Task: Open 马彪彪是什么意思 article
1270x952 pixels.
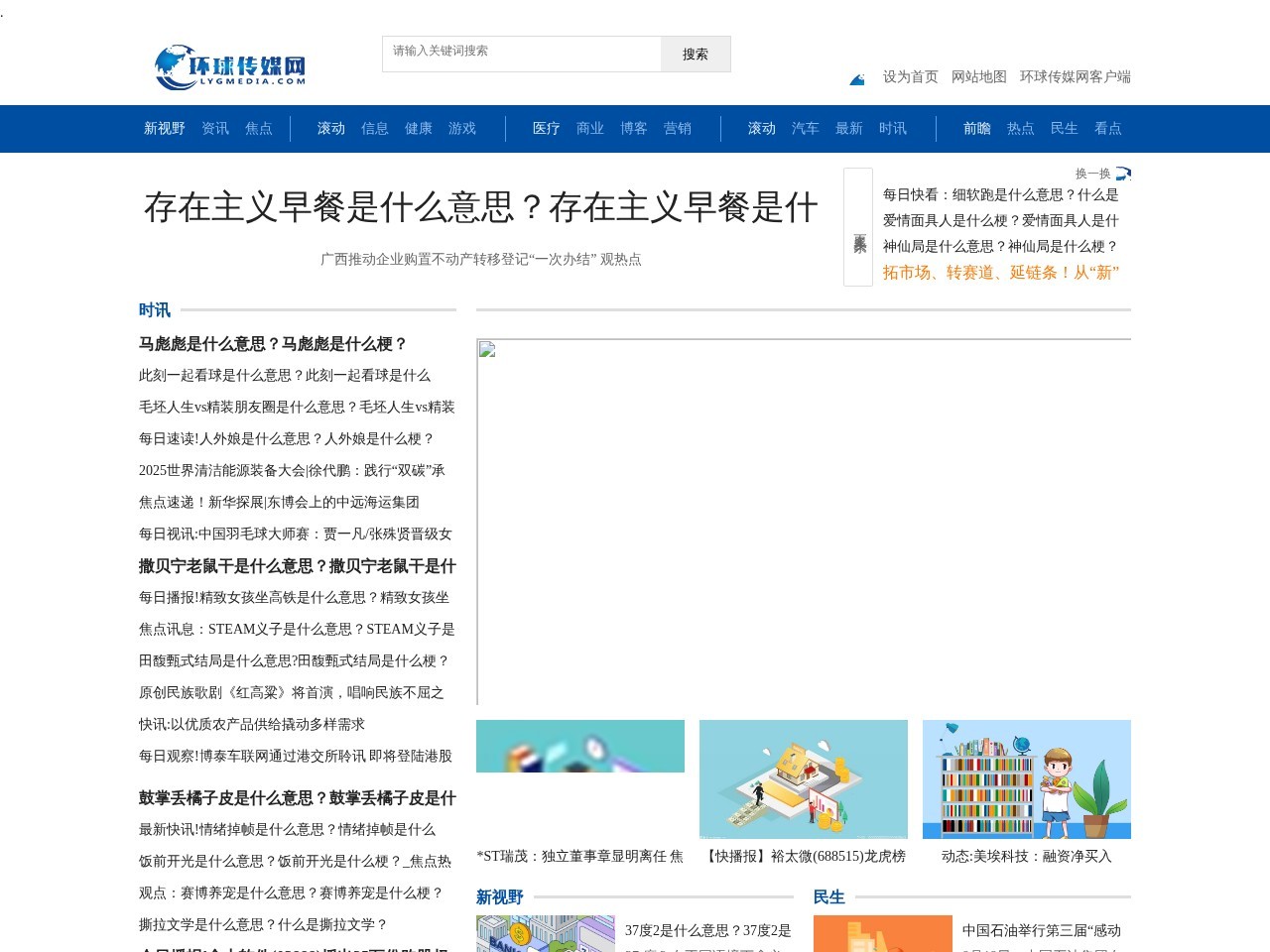Action: click(274, 344)
